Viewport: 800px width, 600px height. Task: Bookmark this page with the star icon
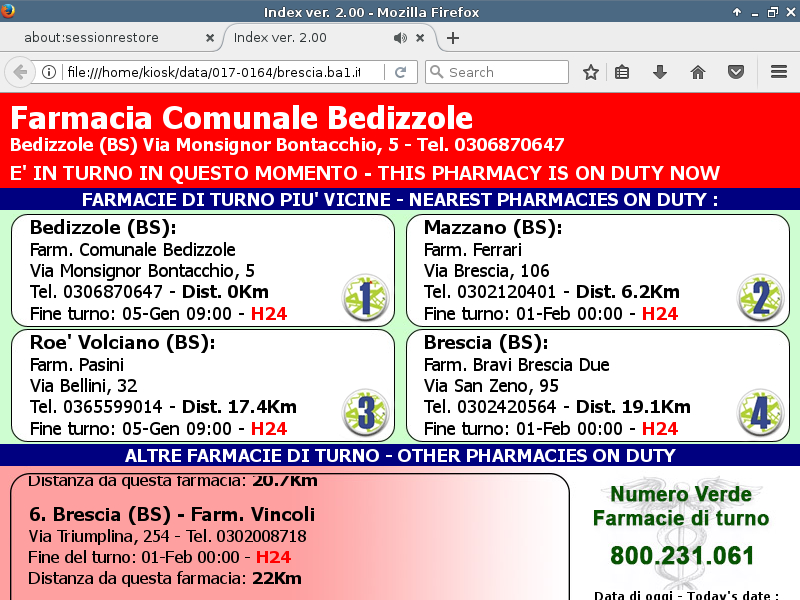pos(591,72)
